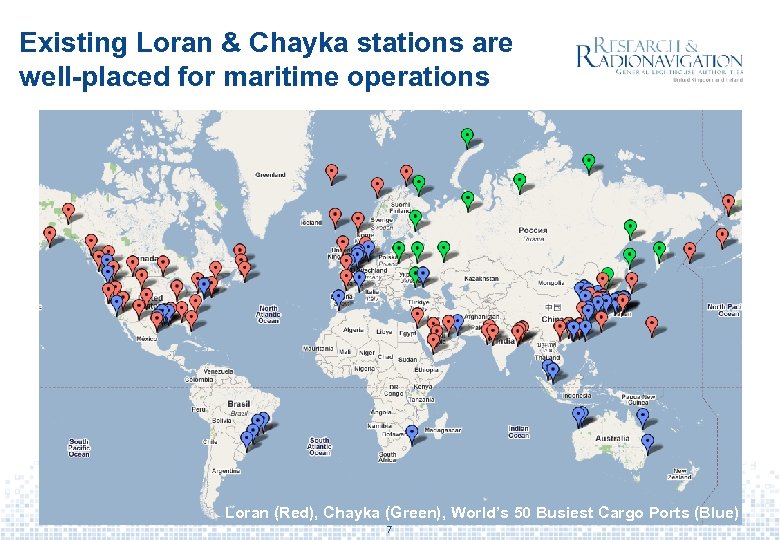
Task: Select the Kazakhstan country label
Action: tap(481, 278)
